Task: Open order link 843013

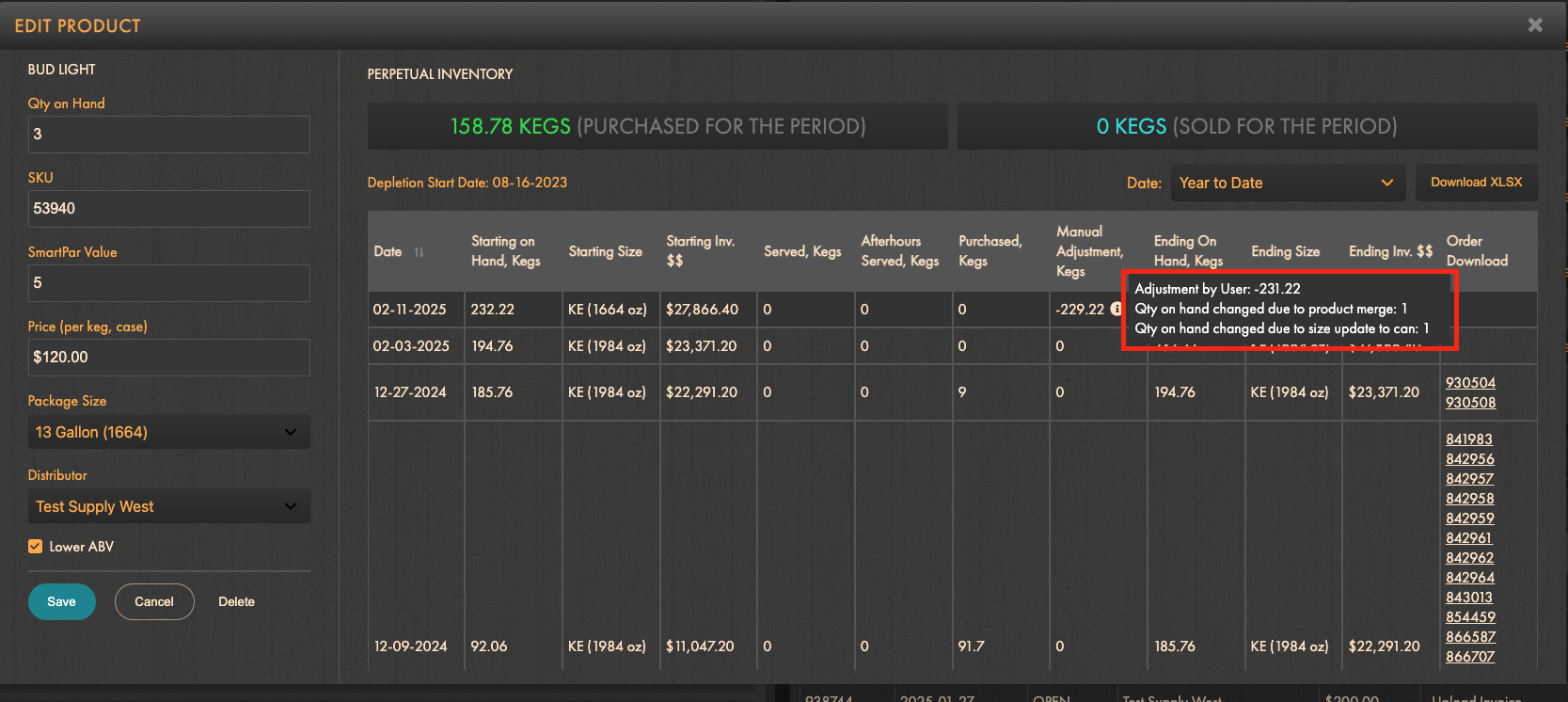Action: tap(1468, 598)
